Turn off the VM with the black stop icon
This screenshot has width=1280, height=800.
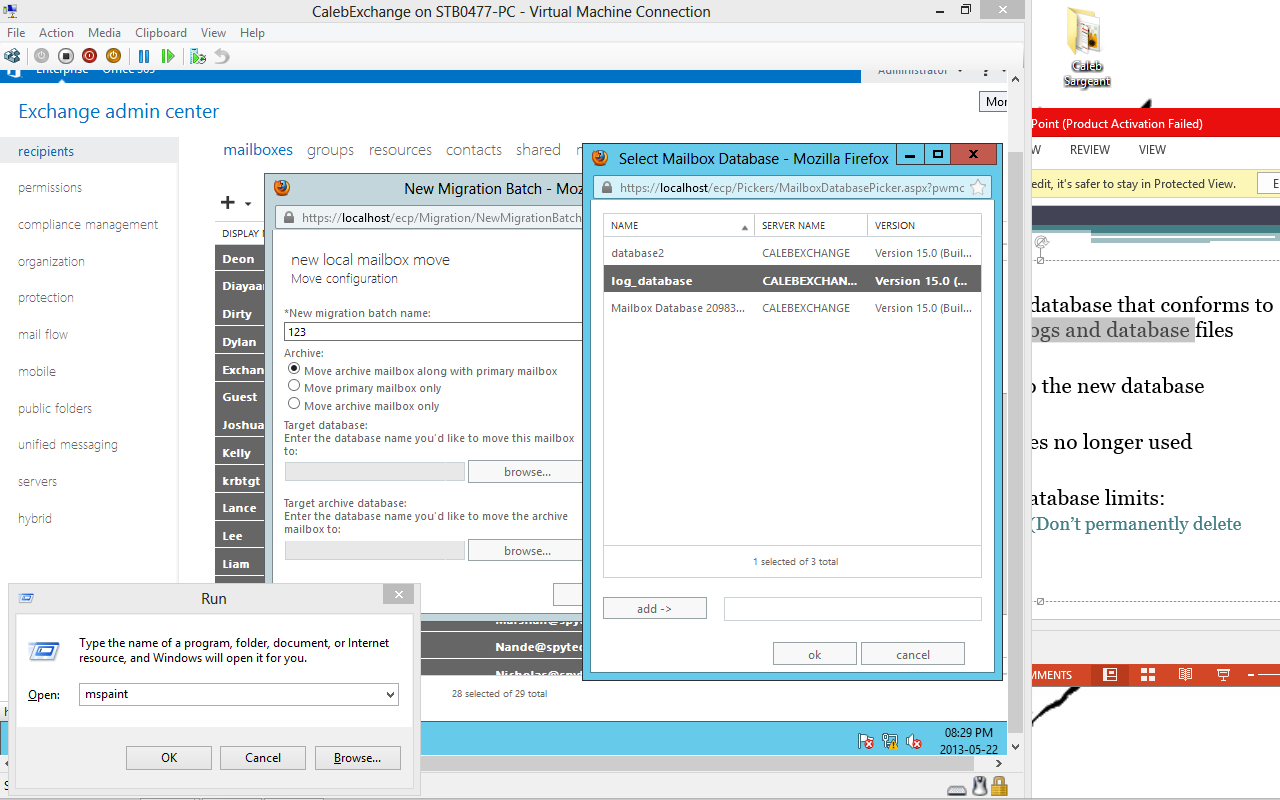coord(65,56)
